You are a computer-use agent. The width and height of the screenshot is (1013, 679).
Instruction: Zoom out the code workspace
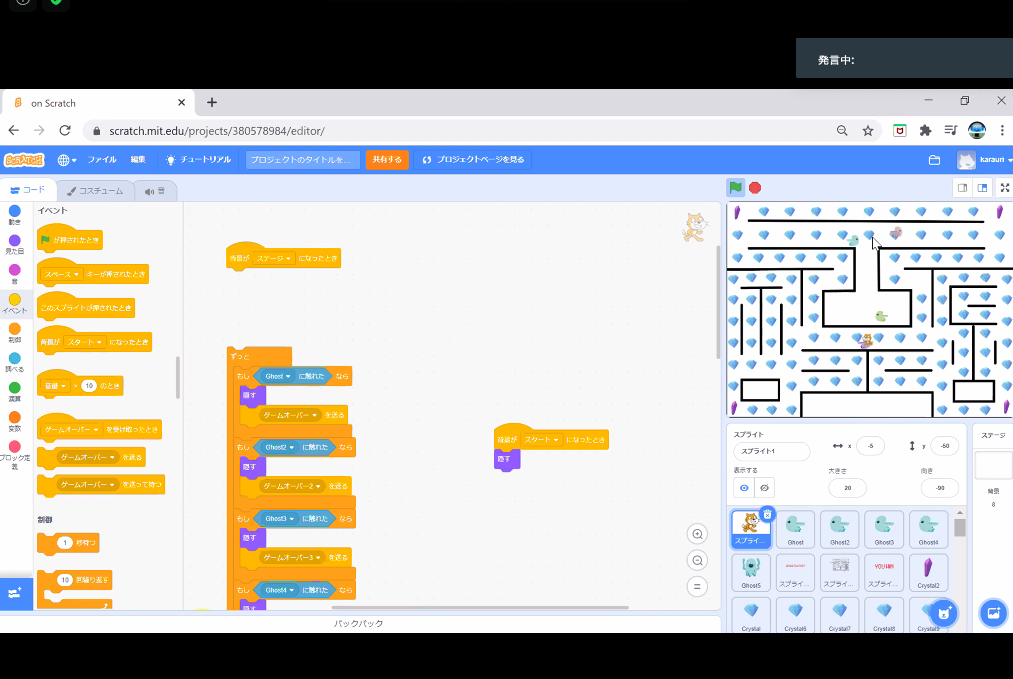tap(697, 560)
